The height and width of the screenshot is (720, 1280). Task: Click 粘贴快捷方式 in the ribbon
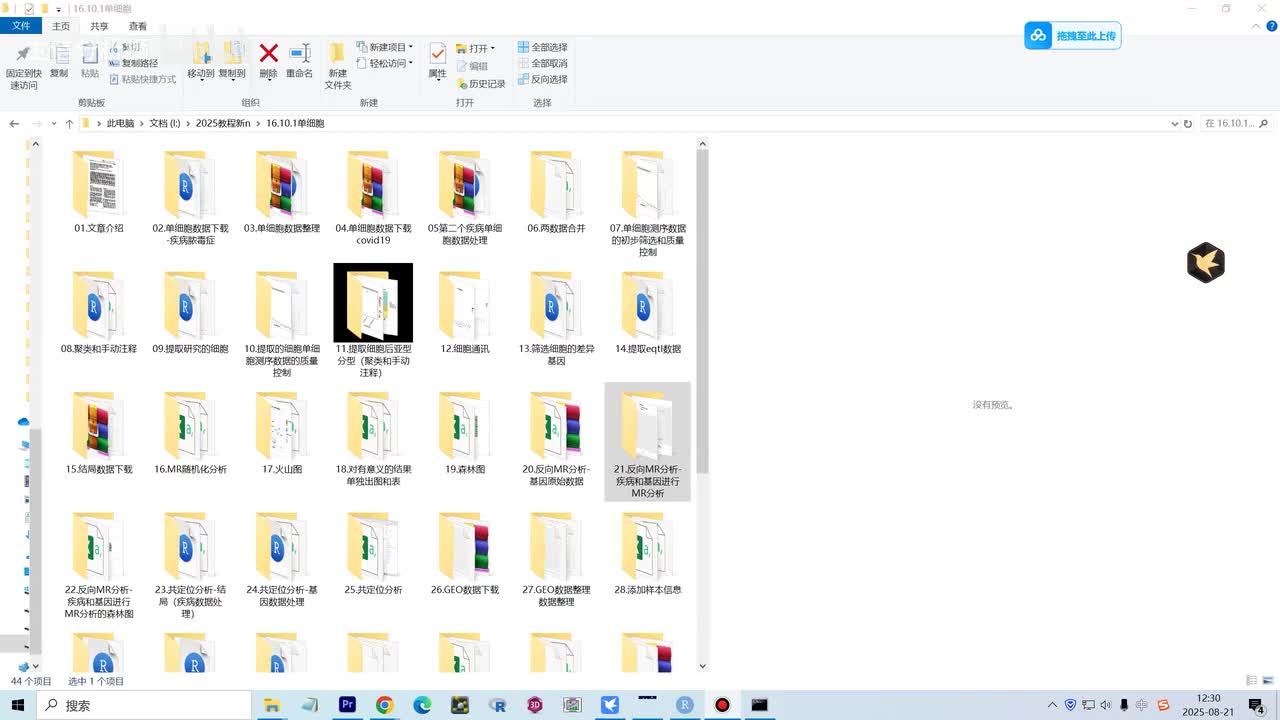142,79
